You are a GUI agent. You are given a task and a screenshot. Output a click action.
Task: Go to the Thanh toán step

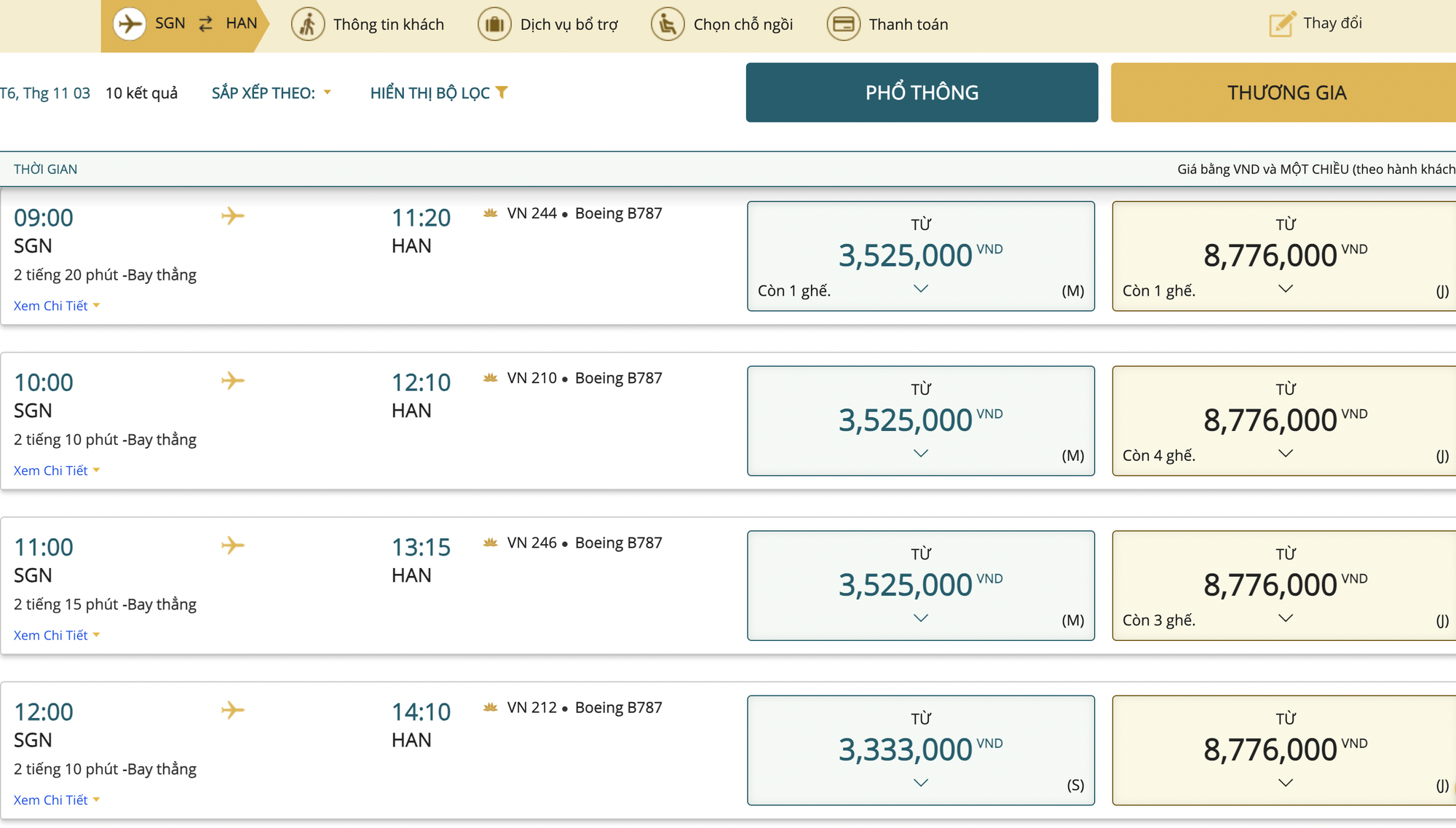tap(888, 24)
